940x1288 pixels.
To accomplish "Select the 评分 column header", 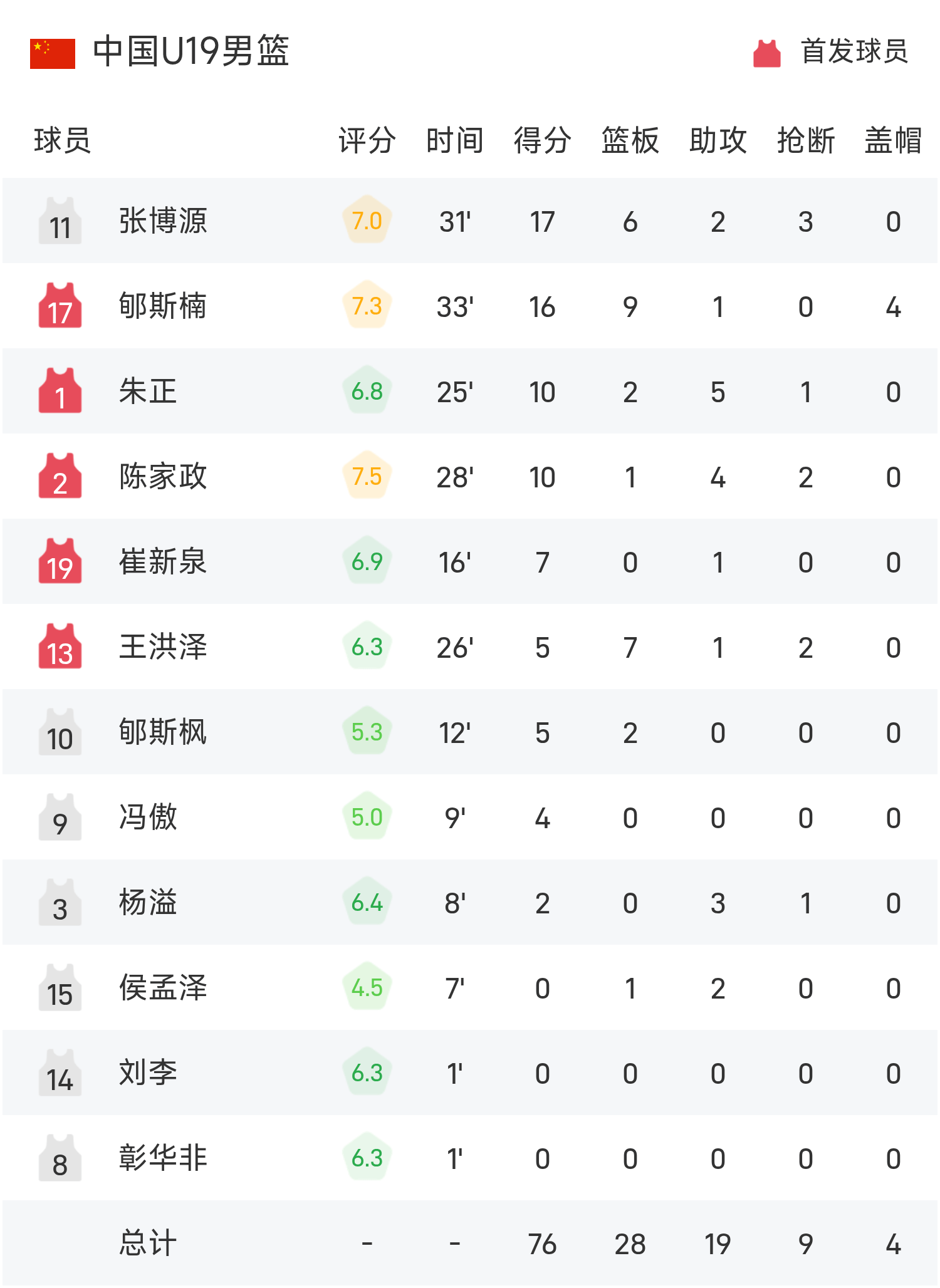I will [367, 140].
